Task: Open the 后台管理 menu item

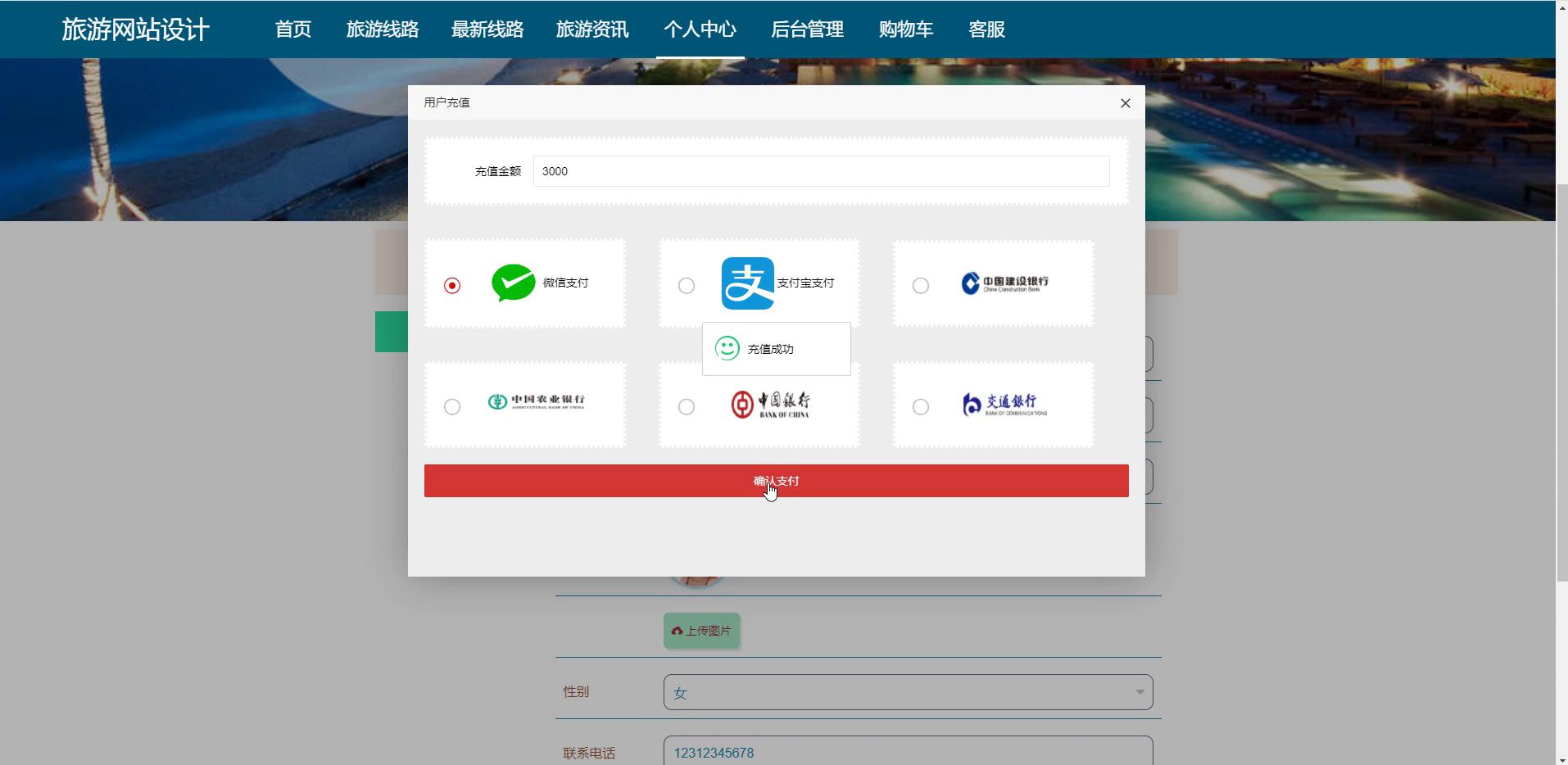Action: click(807, 29)
